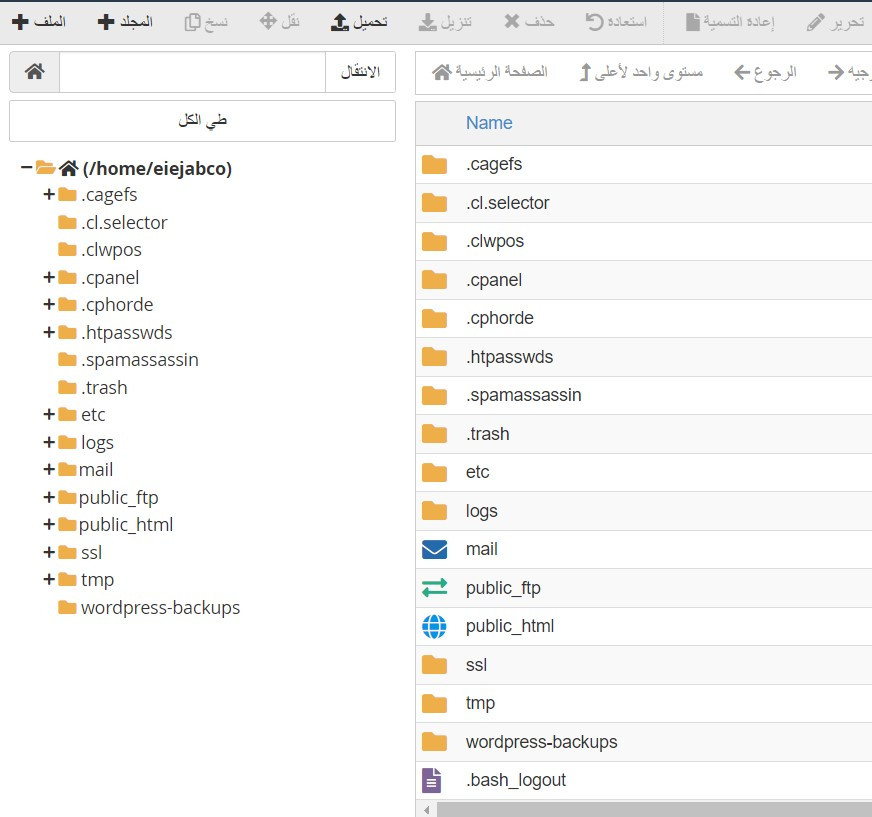
Task: Click the .bash_logout file icon
Action: pyautogui.click(x=432, y=780)
